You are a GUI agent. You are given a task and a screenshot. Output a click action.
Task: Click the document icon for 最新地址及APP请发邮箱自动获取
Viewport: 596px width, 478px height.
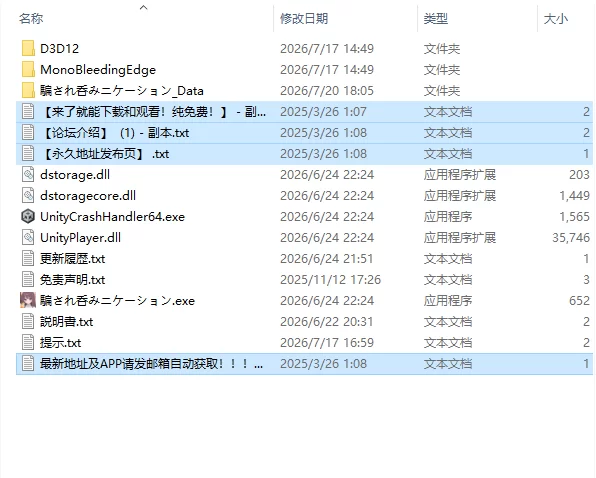click(x=28, y=364)
